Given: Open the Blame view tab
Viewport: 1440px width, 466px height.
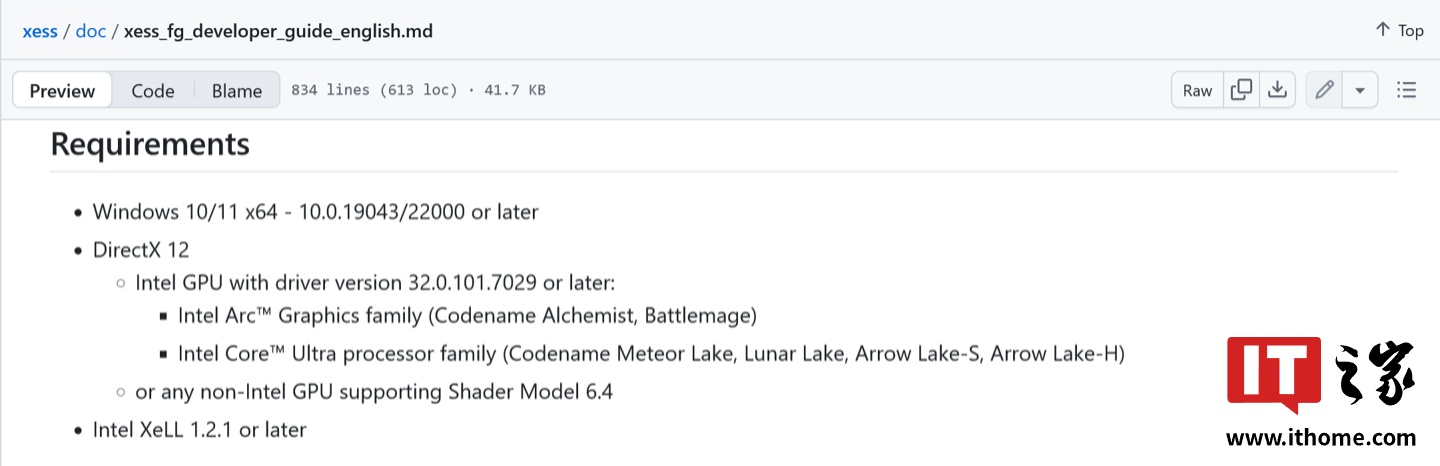Looking at the screenshot, I should [x=237, y=91].
